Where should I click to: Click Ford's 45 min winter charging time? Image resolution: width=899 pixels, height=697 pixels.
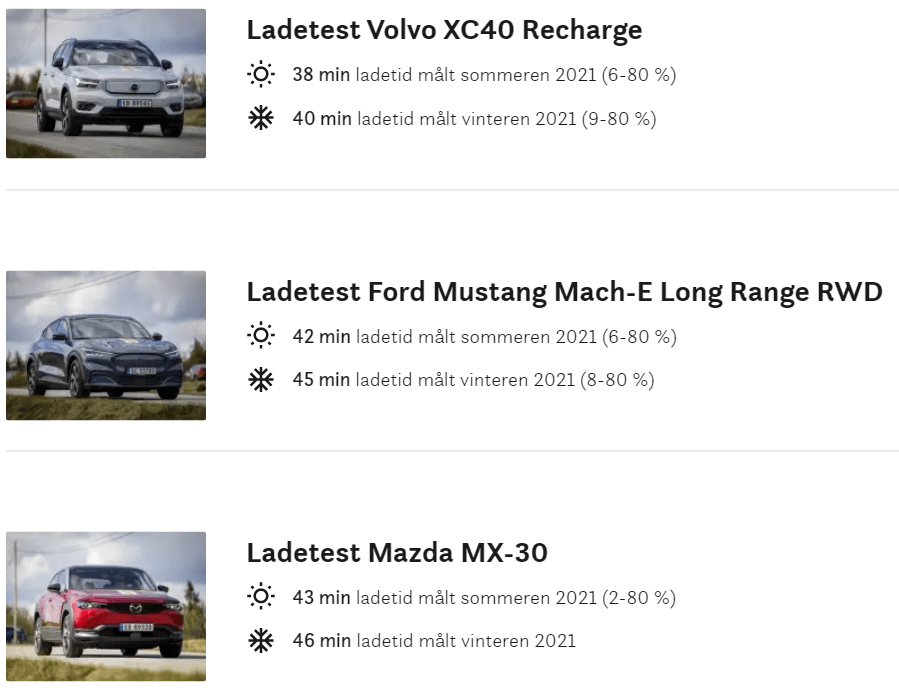coord(321,381)
